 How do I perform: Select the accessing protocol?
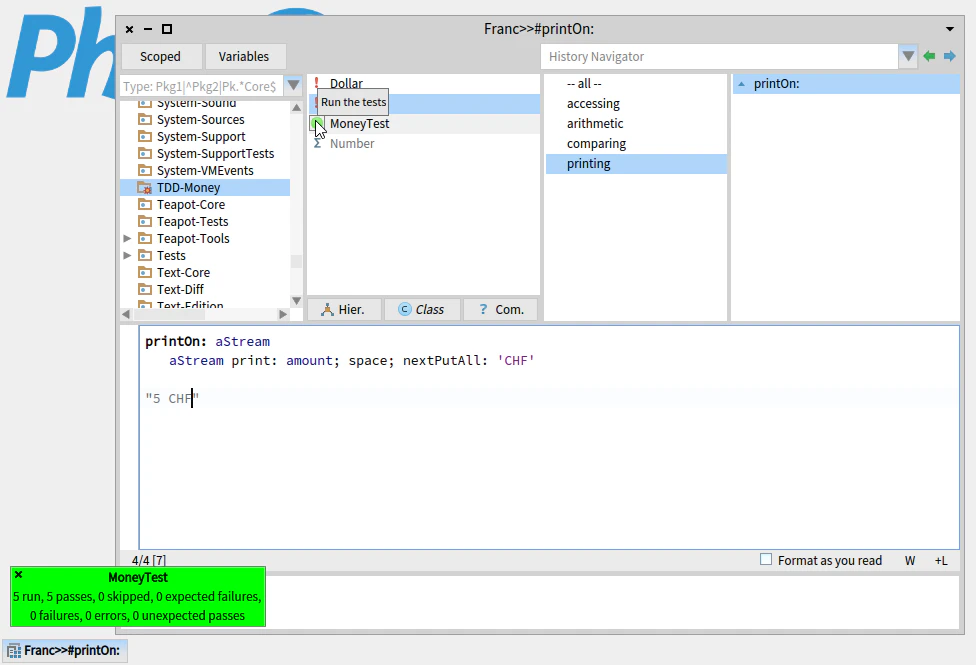[x=593, y=104]
